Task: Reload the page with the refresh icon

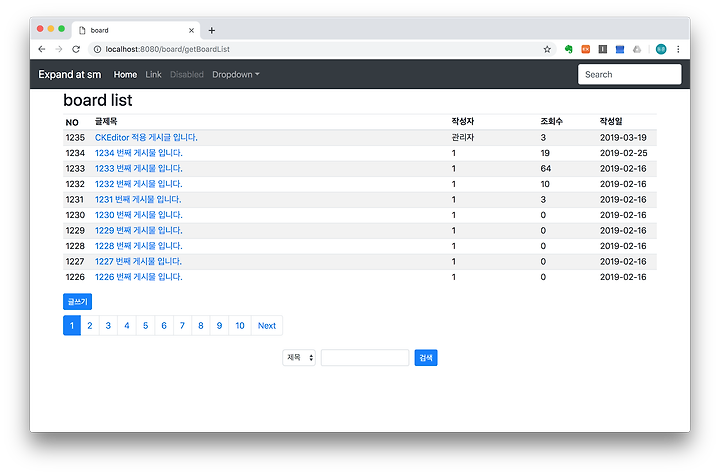Action: click(76, 49)
